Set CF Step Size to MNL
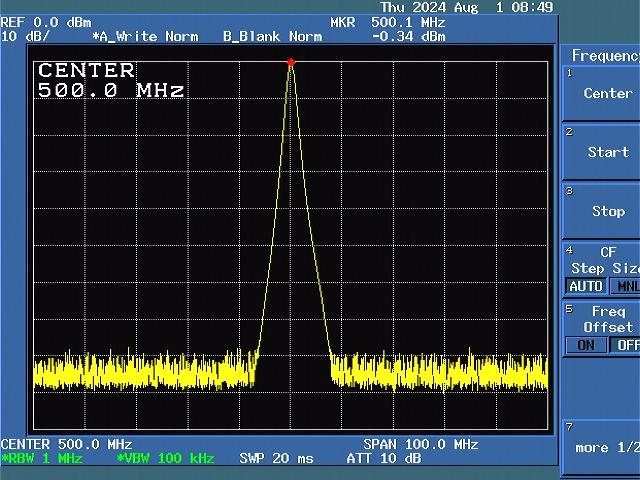Image resolution: width=640 pixels, height=480 pixels. click(625, 286)
